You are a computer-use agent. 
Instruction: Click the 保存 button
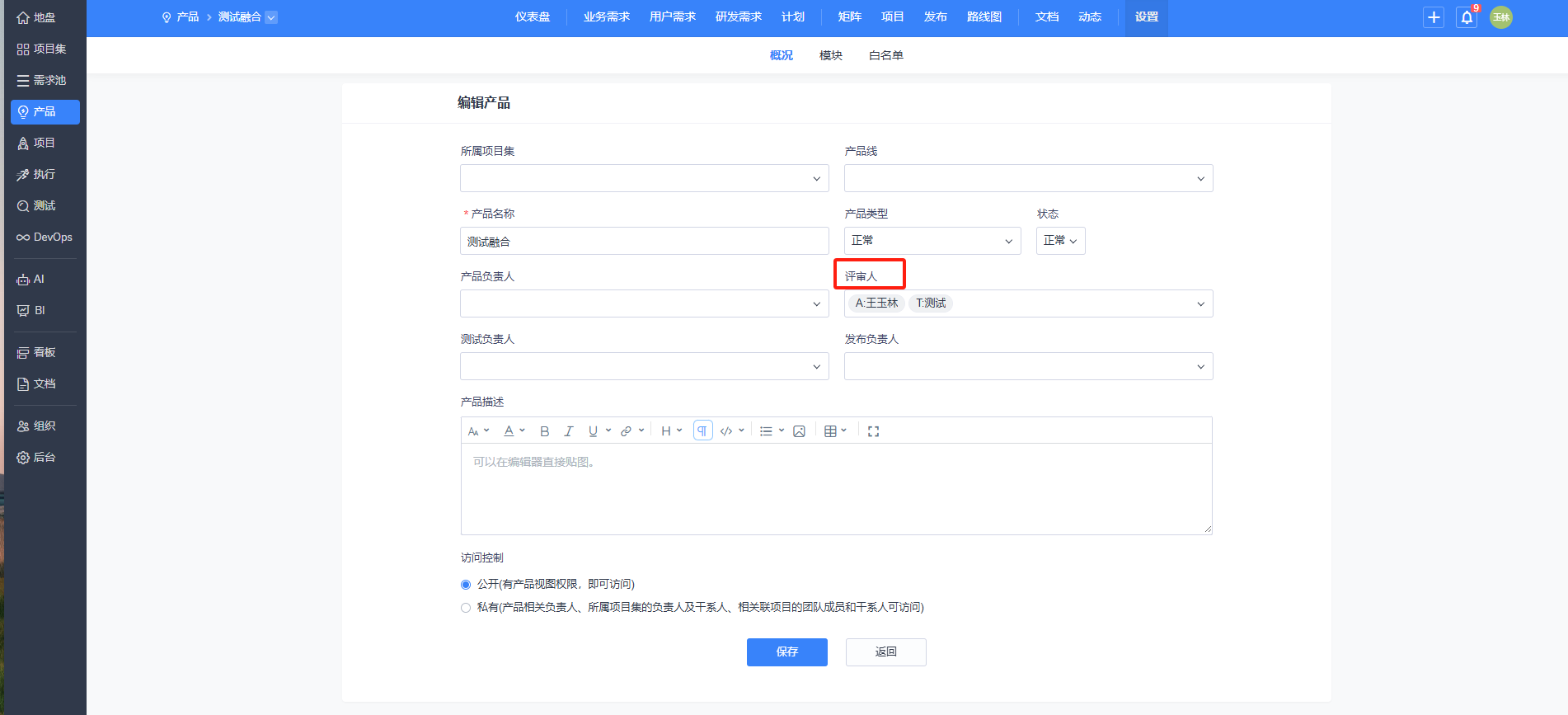pos(786,651)
